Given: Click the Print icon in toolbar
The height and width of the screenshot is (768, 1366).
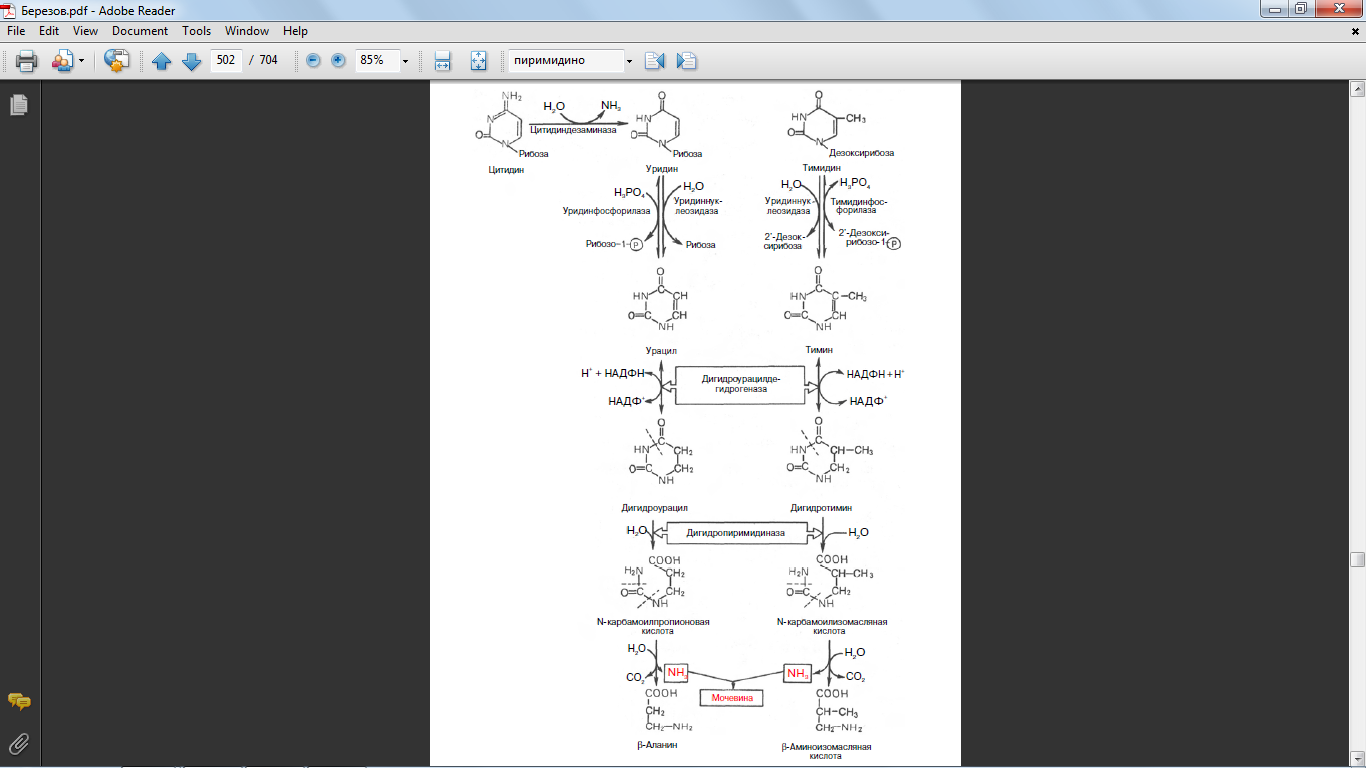Looking at the screenshot, I should coord(26,61).
